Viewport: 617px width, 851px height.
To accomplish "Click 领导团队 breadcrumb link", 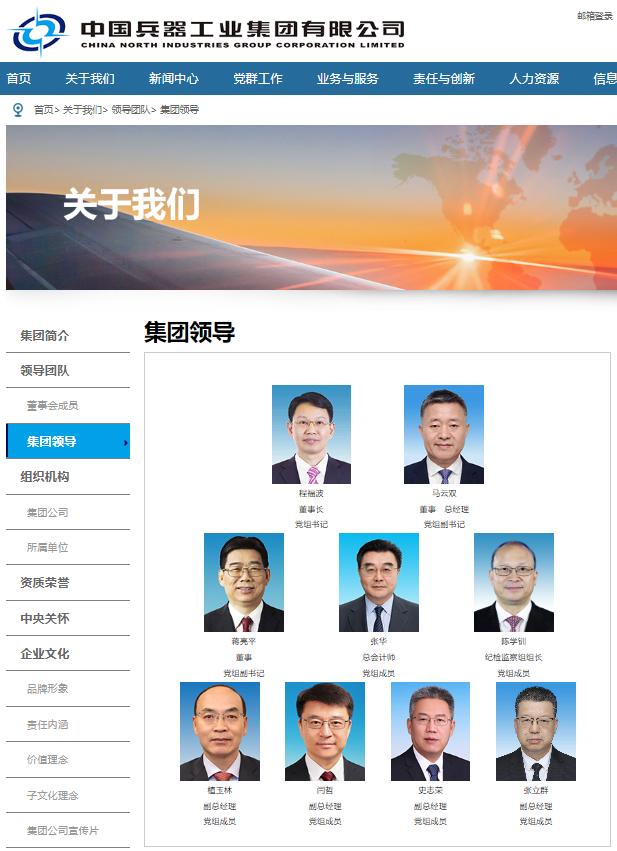I will pos(131,110).
